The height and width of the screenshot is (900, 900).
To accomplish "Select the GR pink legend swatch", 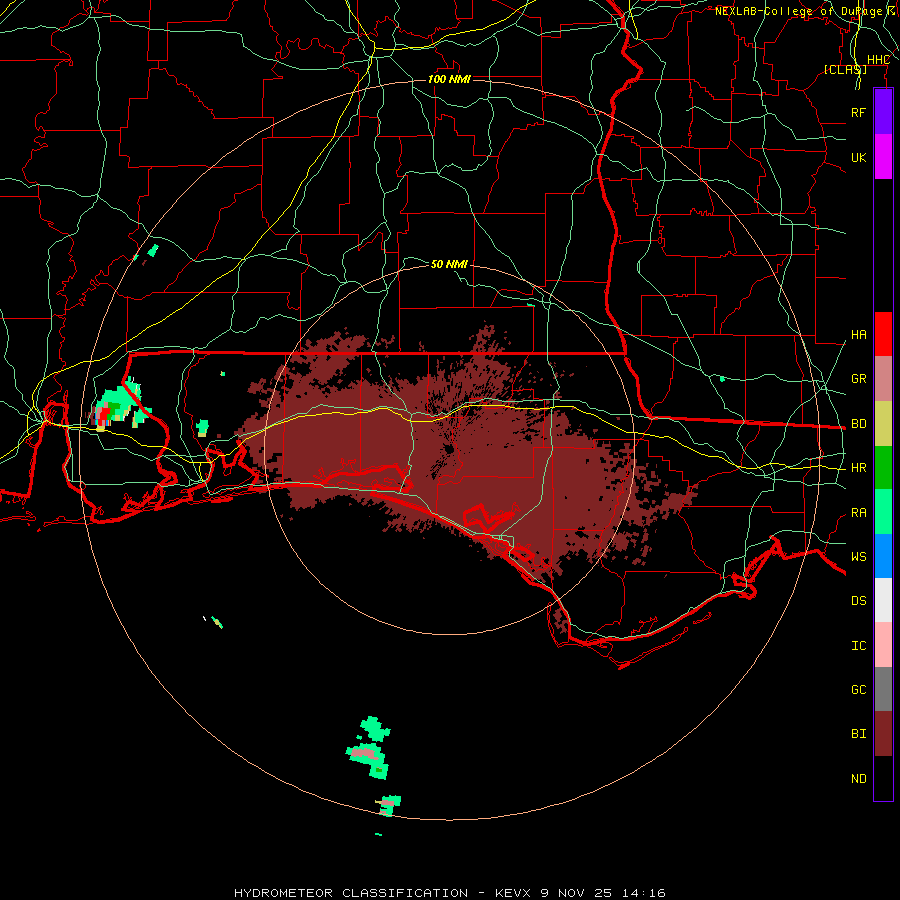I will click(x=883, y=378).
